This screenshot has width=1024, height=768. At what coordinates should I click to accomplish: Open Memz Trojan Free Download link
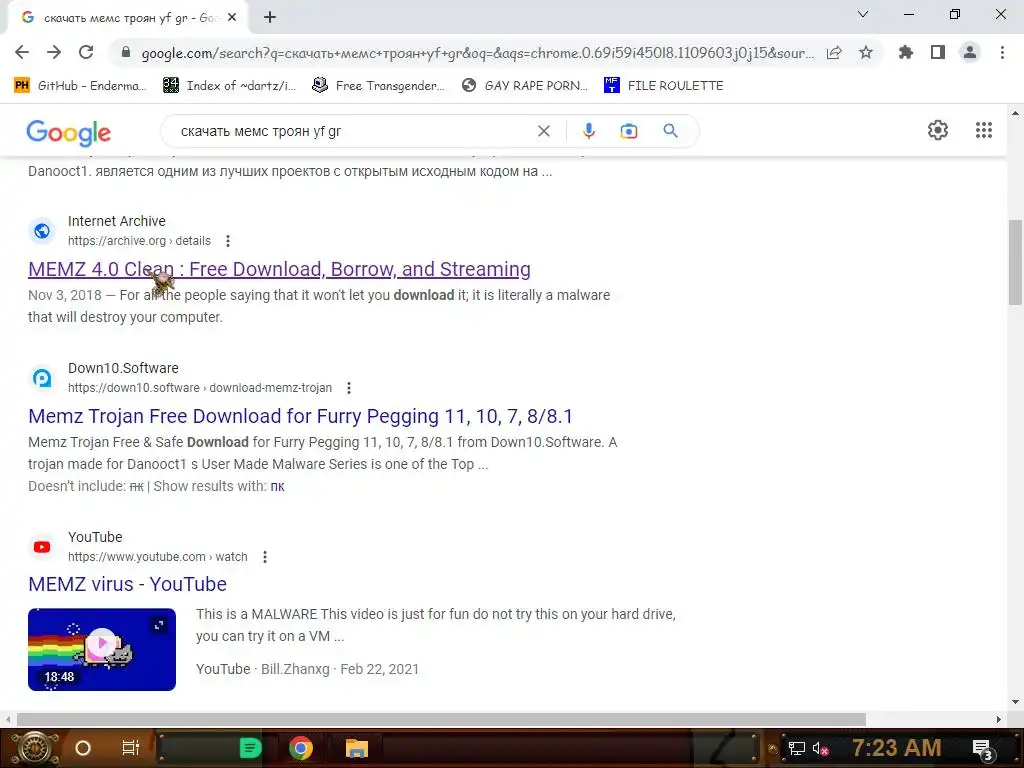pyautogui.click(x=300, y=416)
